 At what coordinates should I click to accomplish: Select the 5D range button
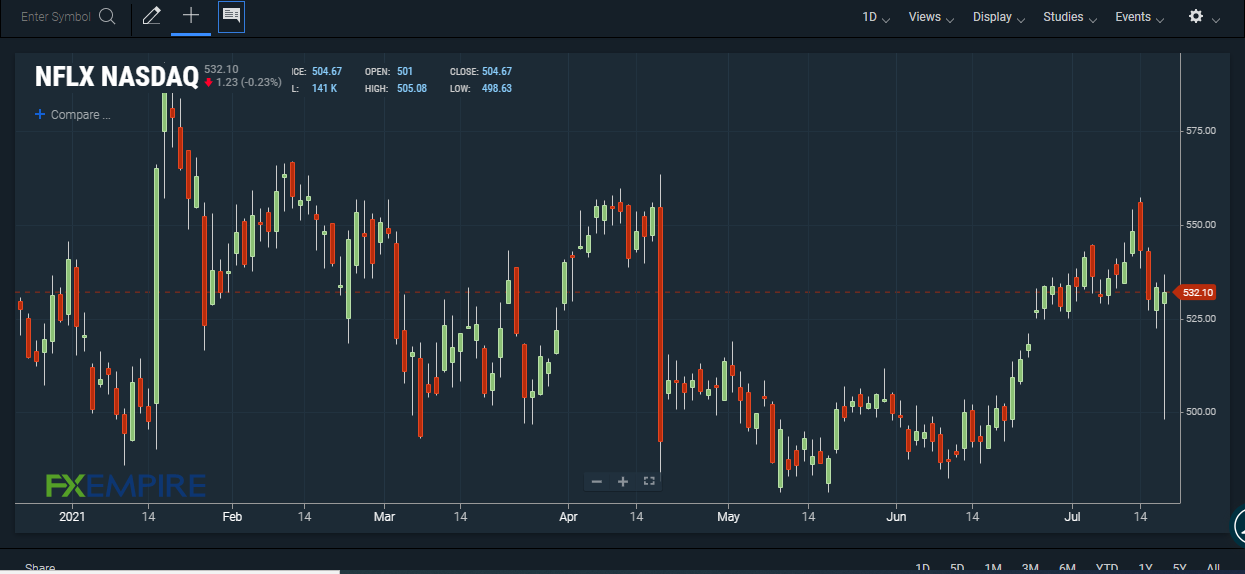click(957, 568)
